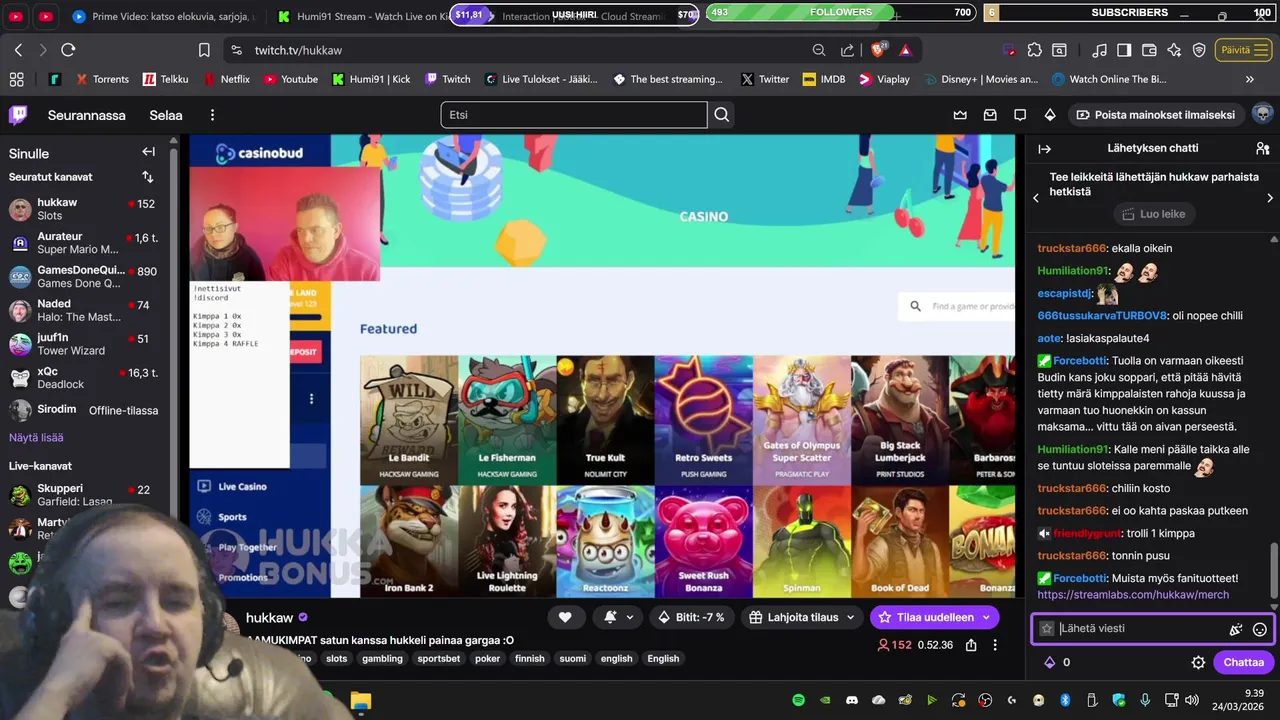Open Selaa browse tab
Viewport: 1280px width, 720px height.
click(166, 115)
